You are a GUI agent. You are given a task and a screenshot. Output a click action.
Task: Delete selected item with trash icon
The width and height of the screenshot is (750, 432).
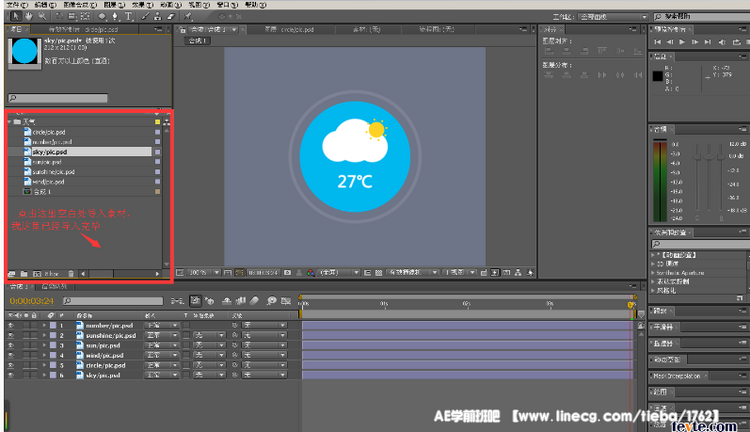pyautogui.click(x=71, y=274)
